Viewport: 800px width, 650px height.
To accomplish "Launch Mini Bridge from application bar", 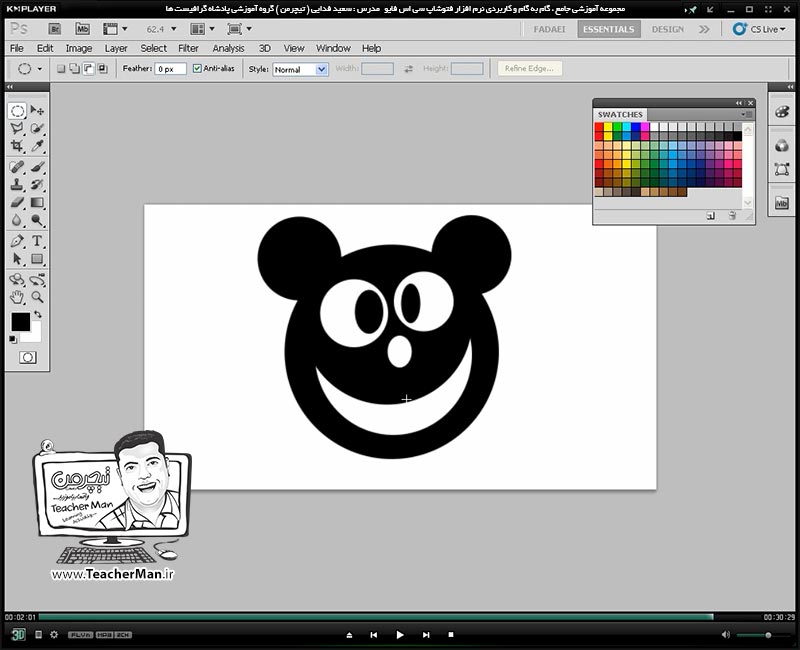I will coord(82,29).
